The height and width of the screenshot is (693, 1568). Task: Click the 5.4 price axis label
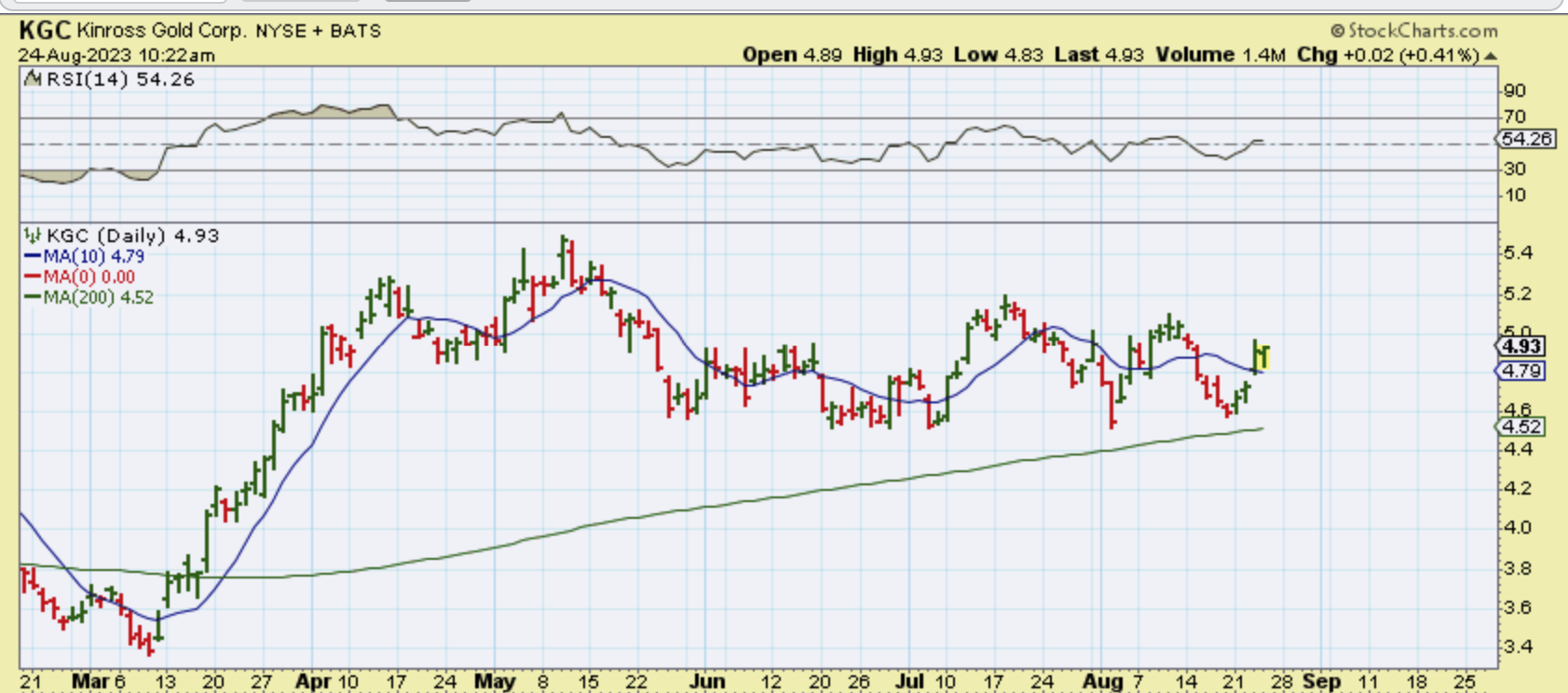(1518, 252)
